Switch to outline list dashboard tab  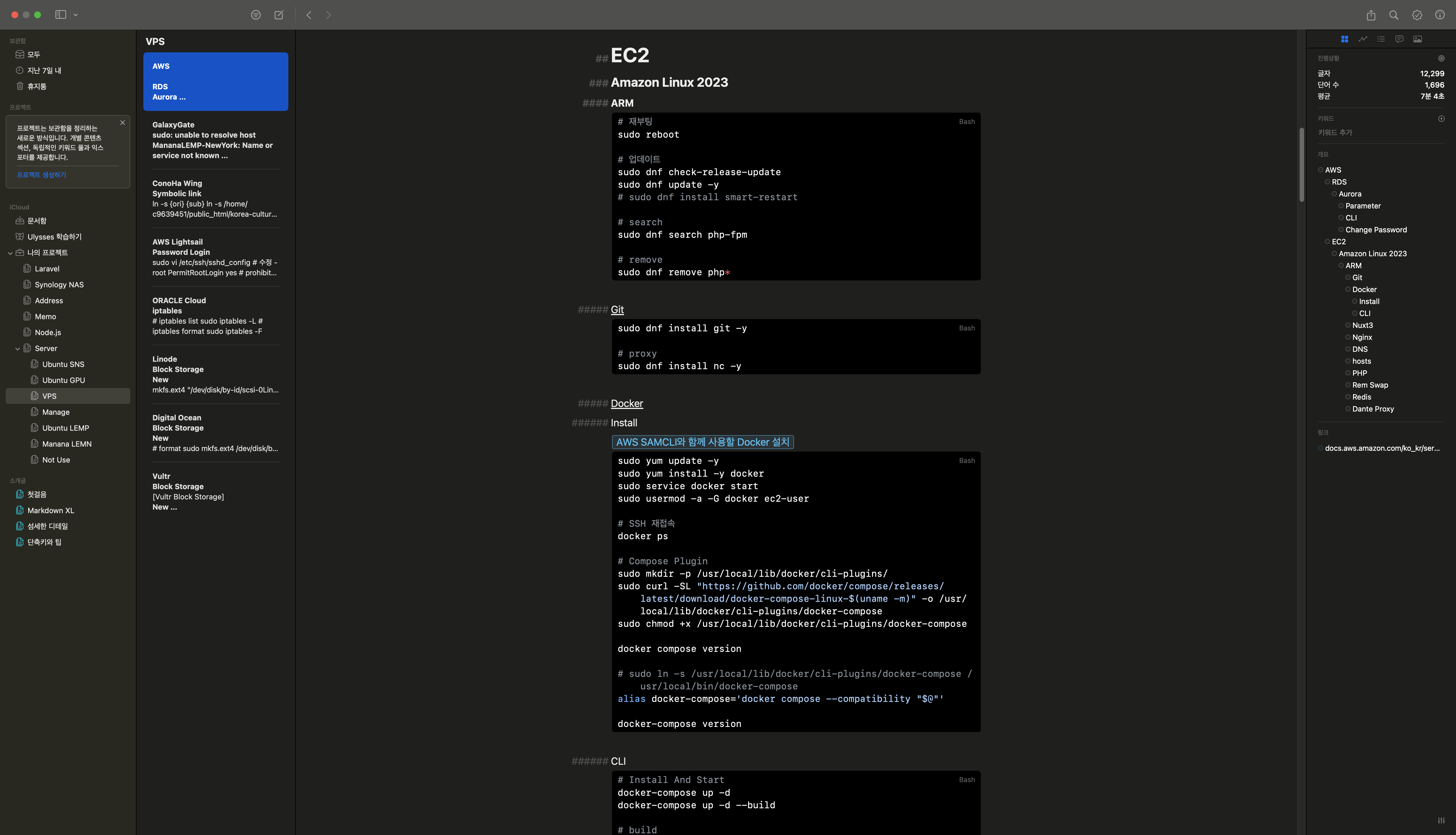[1381, 39]
